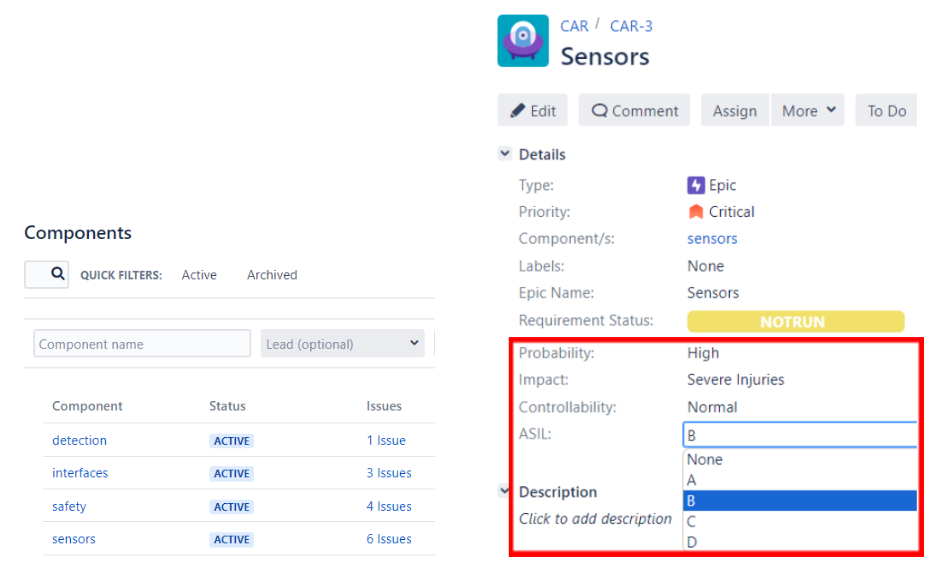Click the Comment button
Screen dimensions: 933x562
634,110
